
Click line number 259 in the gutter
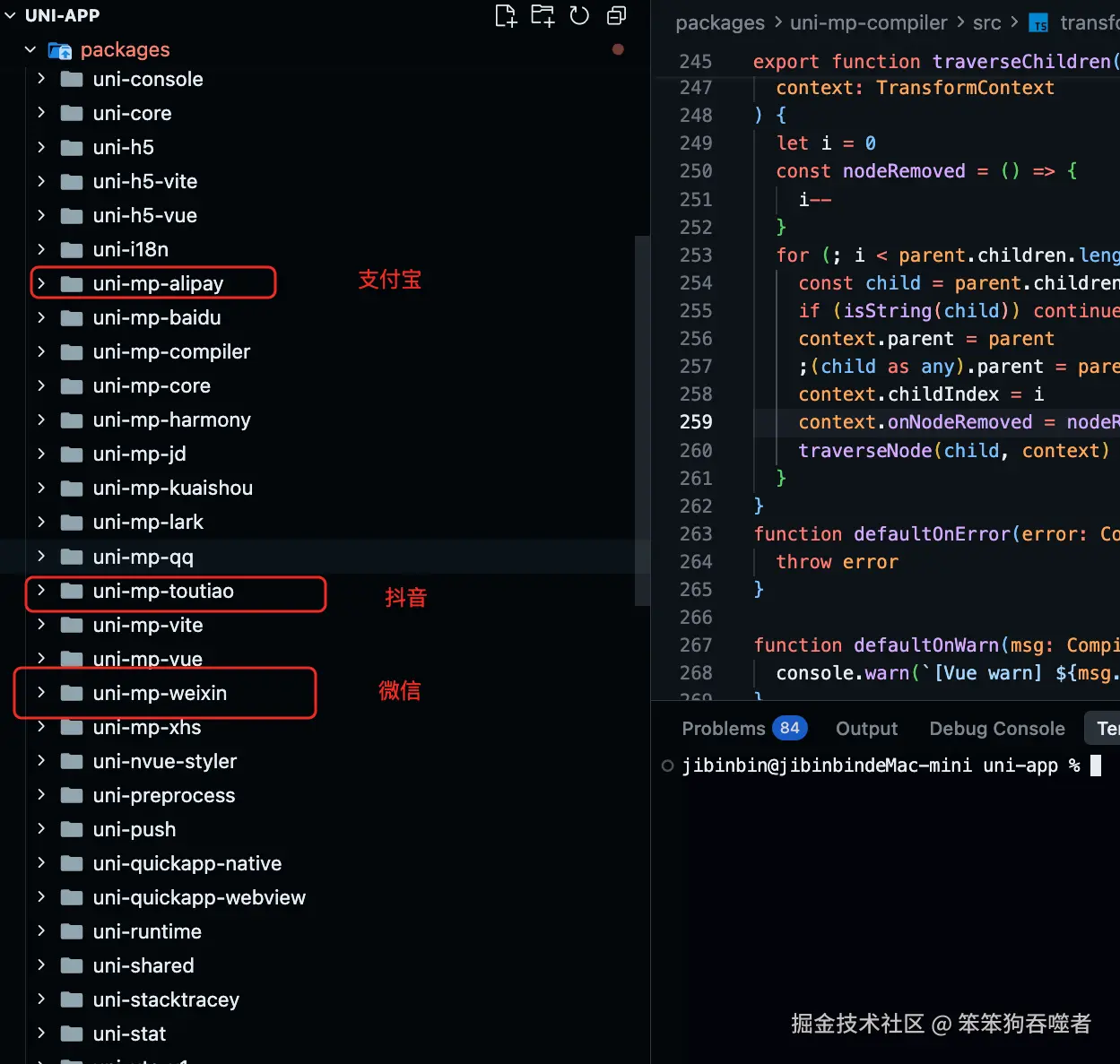click(696, 422)
